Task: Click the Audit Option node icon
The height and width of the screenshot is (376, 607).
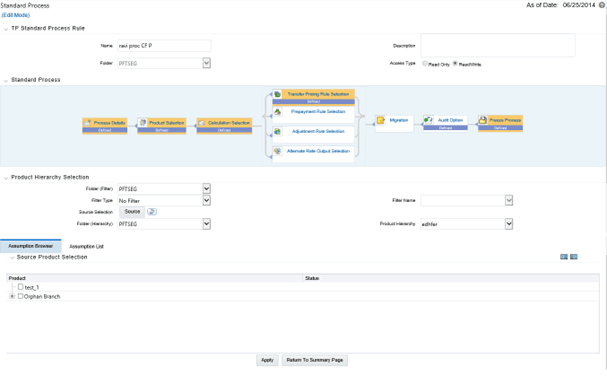Action: pyautogui.click(x=428, y=120)
